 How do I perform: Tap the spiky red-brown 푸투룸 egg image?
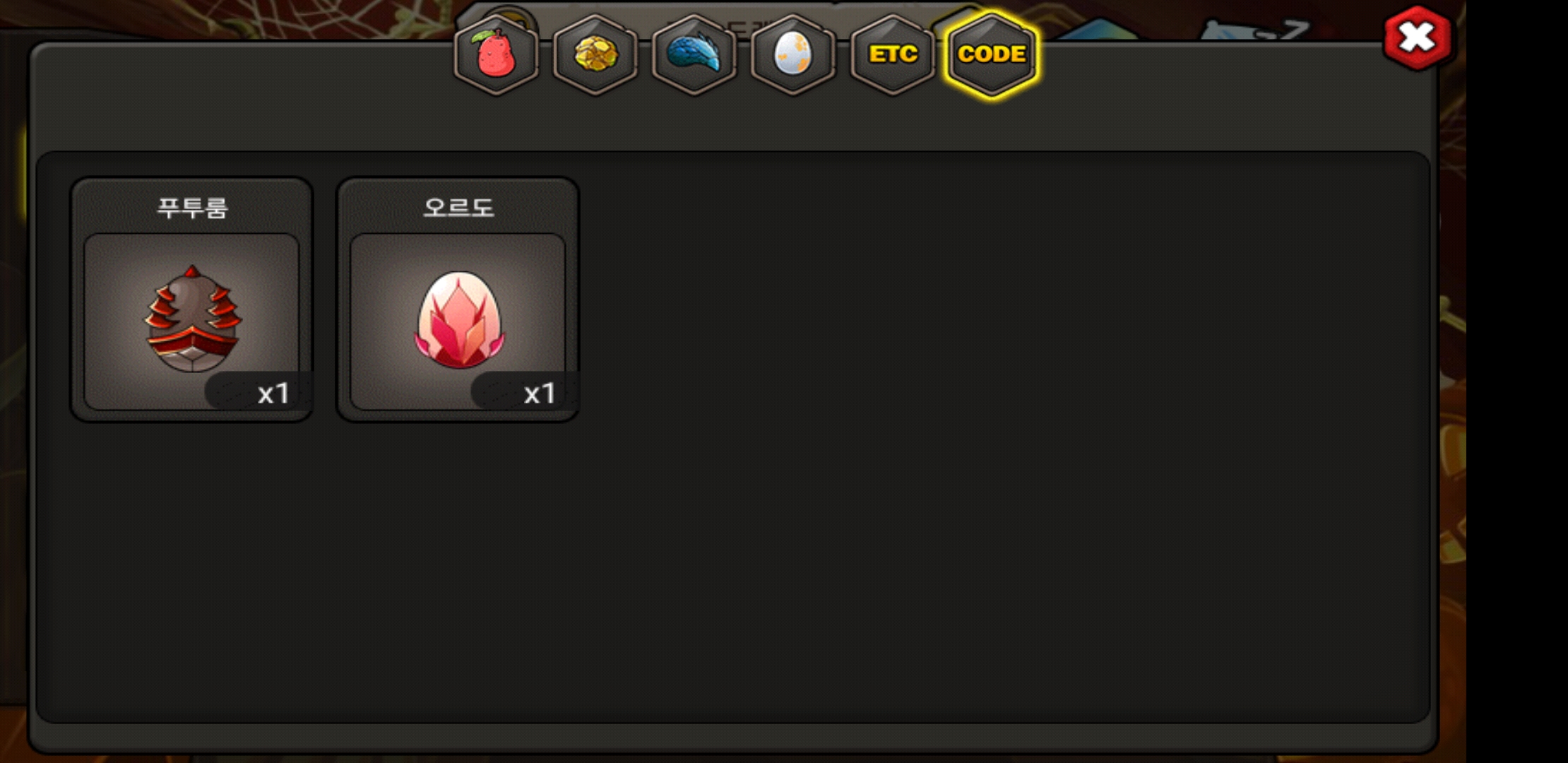(x=192, y=319)
